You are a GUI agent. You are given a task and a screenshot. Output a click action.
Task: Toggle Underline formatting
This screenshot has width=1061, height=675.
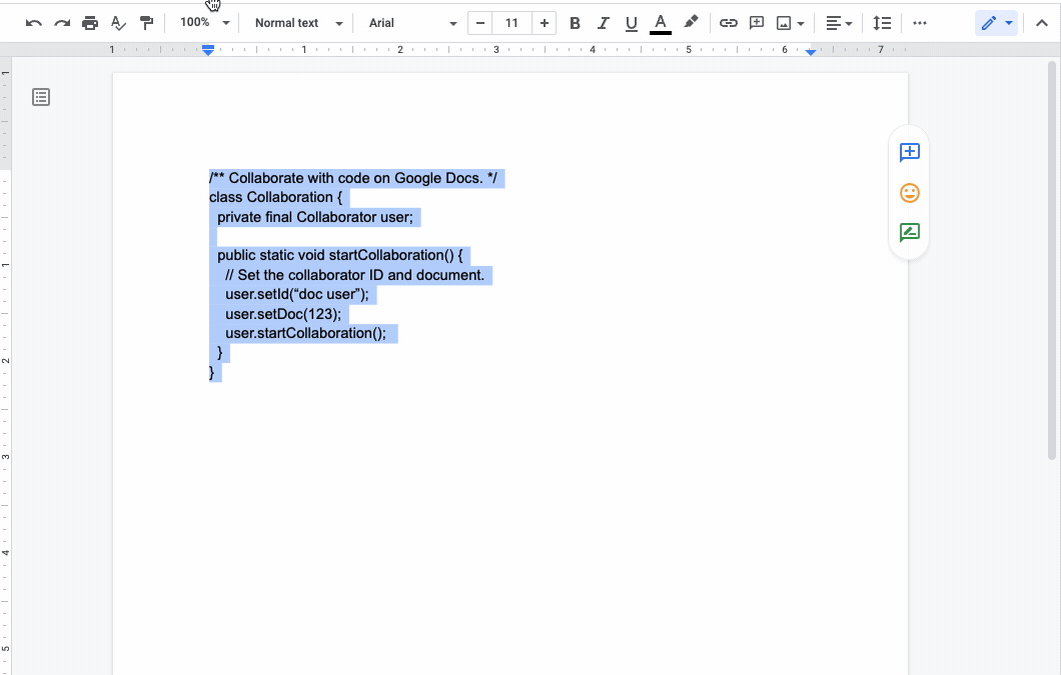click(x=631, y=24)
